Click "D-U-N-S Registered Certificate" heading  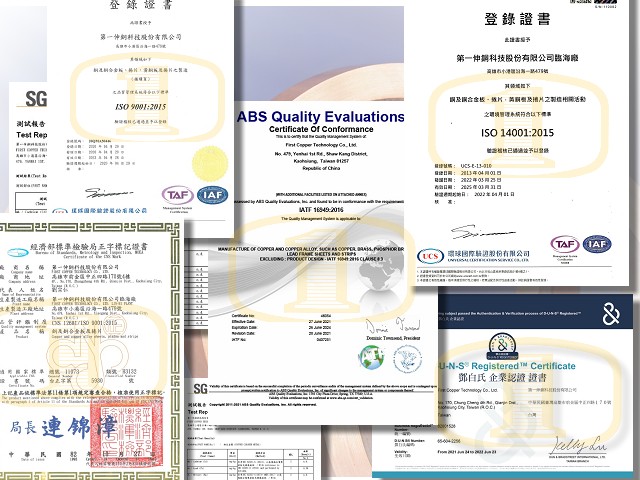[x=506, y=366]
